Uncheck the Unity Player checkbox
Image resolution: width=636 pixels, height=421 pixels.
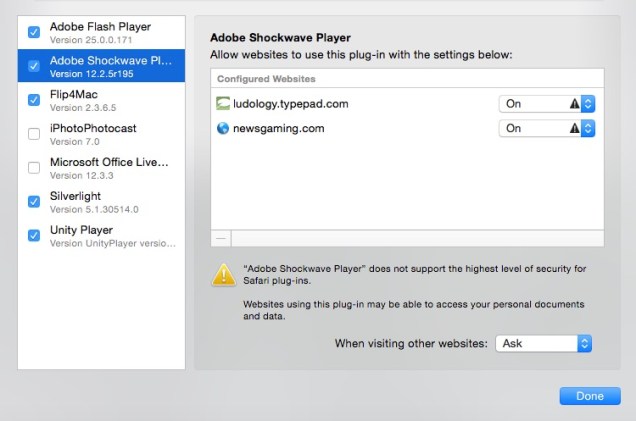(x=34, y=235)
